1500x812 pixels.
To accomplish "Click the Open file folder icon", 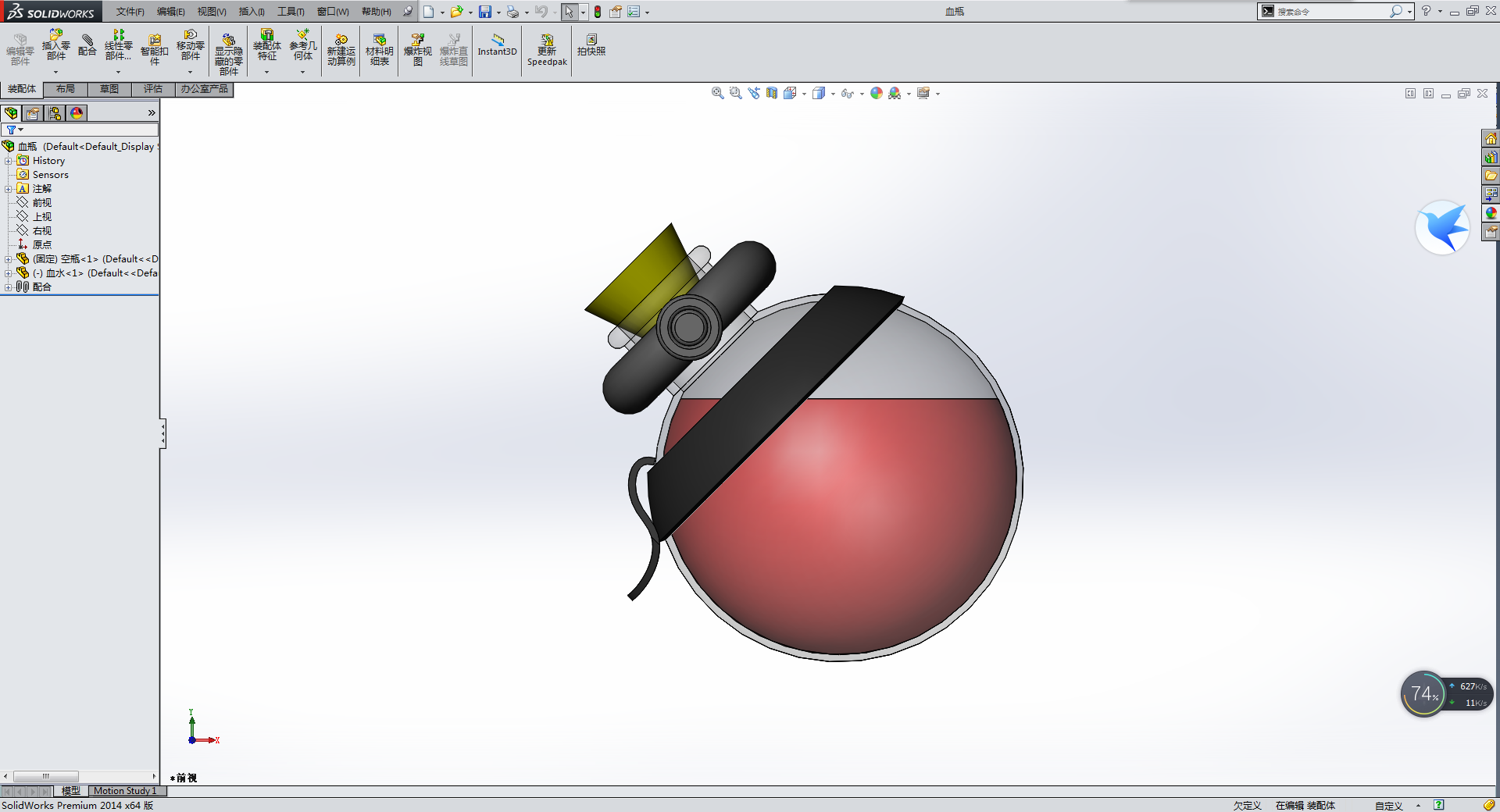I will tap(456, 12).
